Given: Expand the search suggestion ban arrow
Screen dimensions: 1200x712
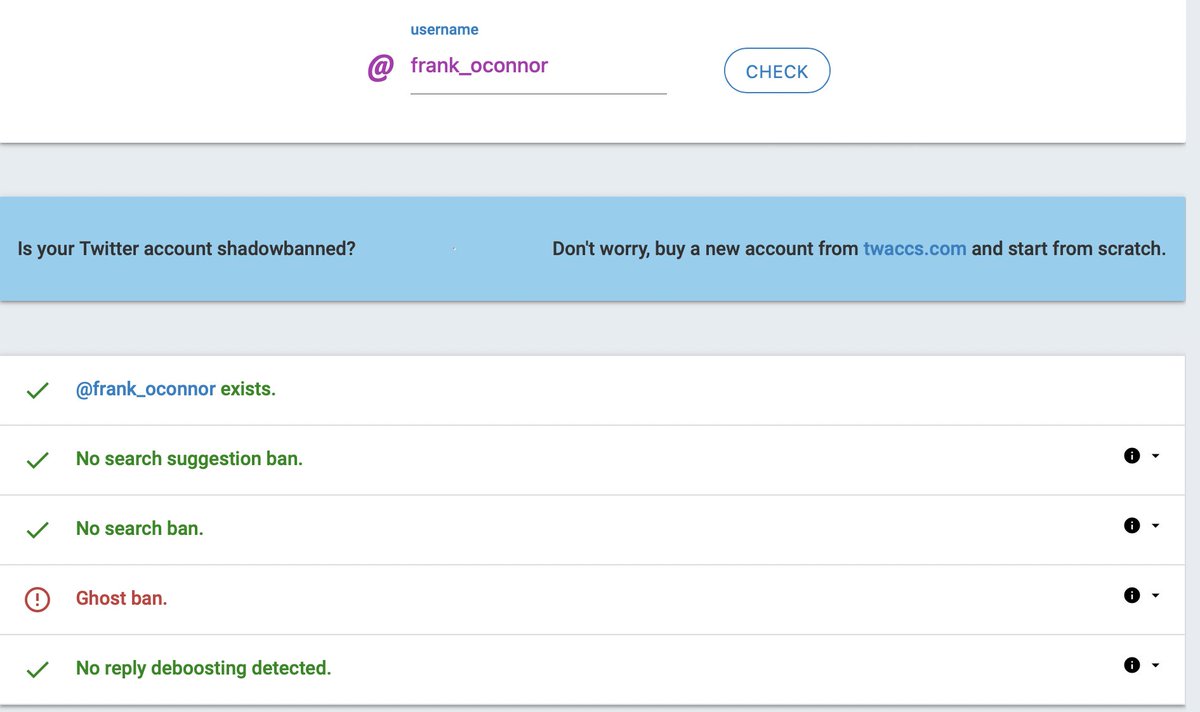Looking at the screenshot, I should coord(1156,456).
